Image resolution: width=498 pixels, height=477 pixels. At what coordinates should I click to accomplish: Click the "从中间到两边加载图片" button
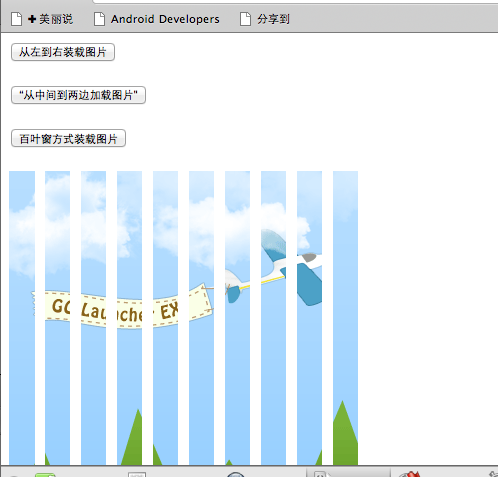click(x=78, y=95)
